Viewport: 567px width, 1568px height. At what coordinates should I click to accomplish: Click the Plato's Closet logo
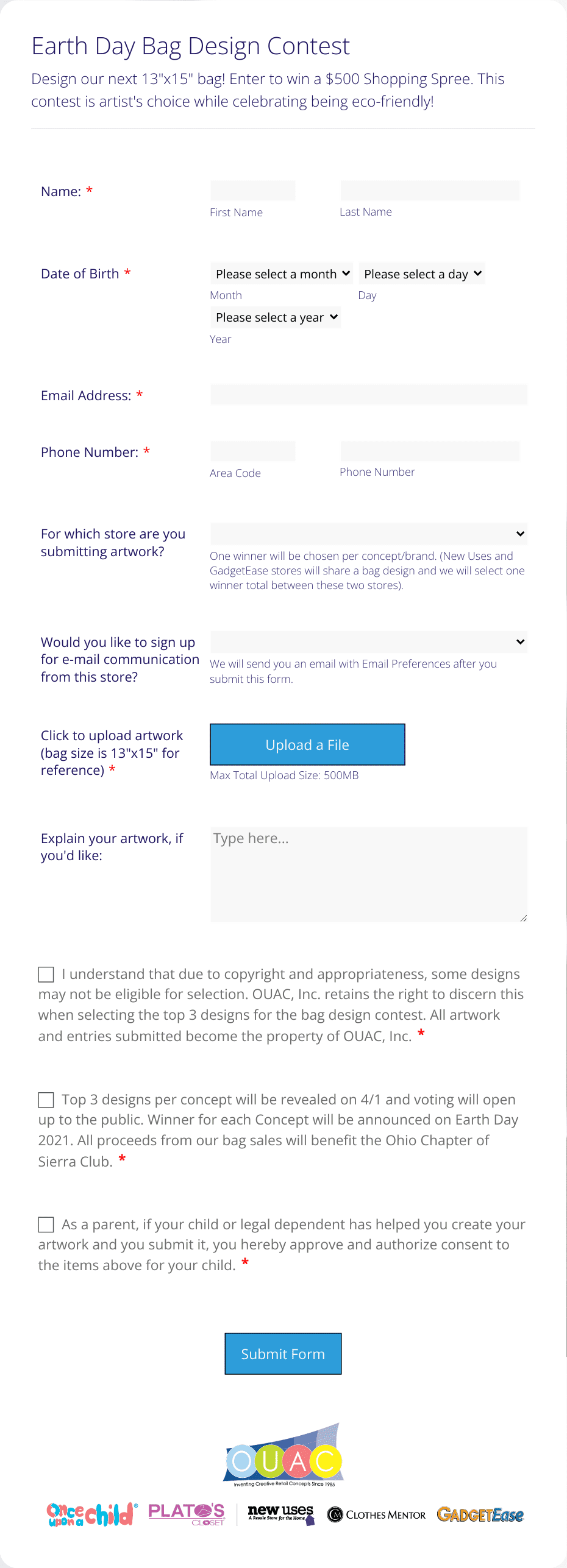[187, 1514]
